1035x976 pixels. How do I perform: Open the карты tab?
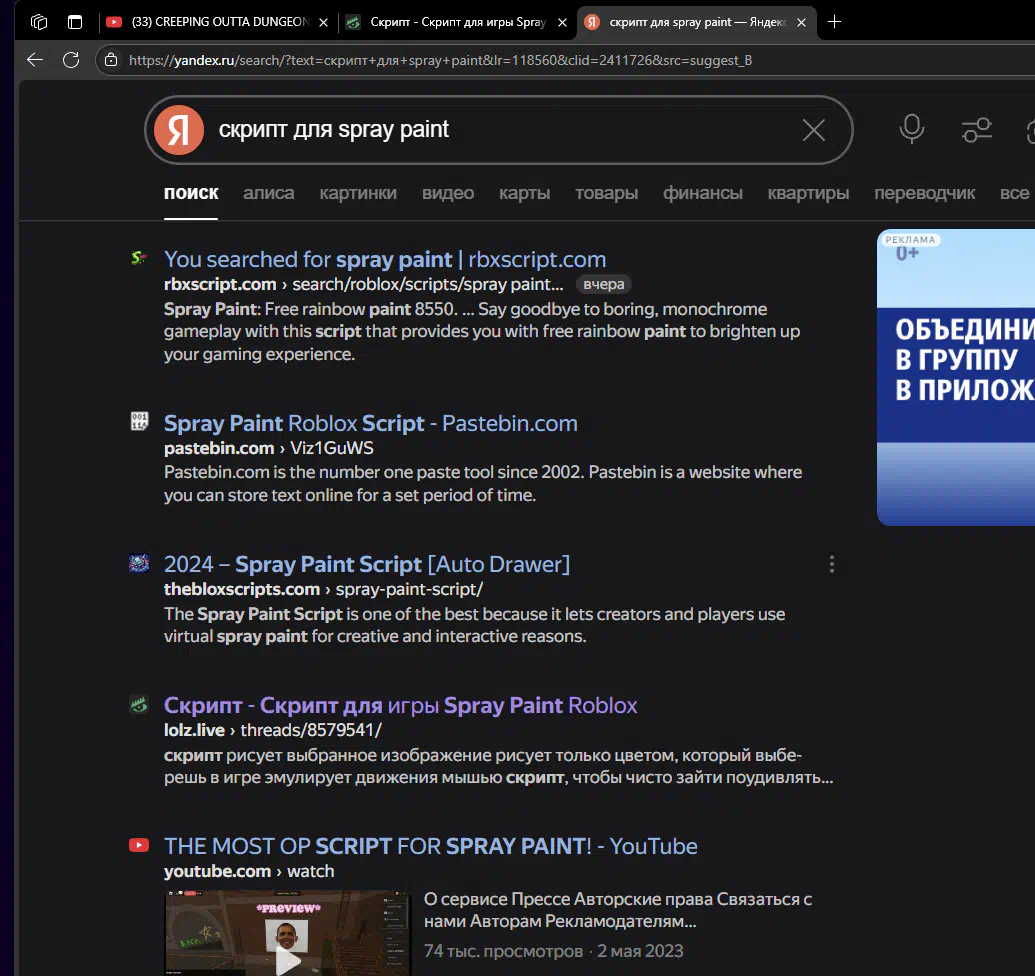coord(524,193)
